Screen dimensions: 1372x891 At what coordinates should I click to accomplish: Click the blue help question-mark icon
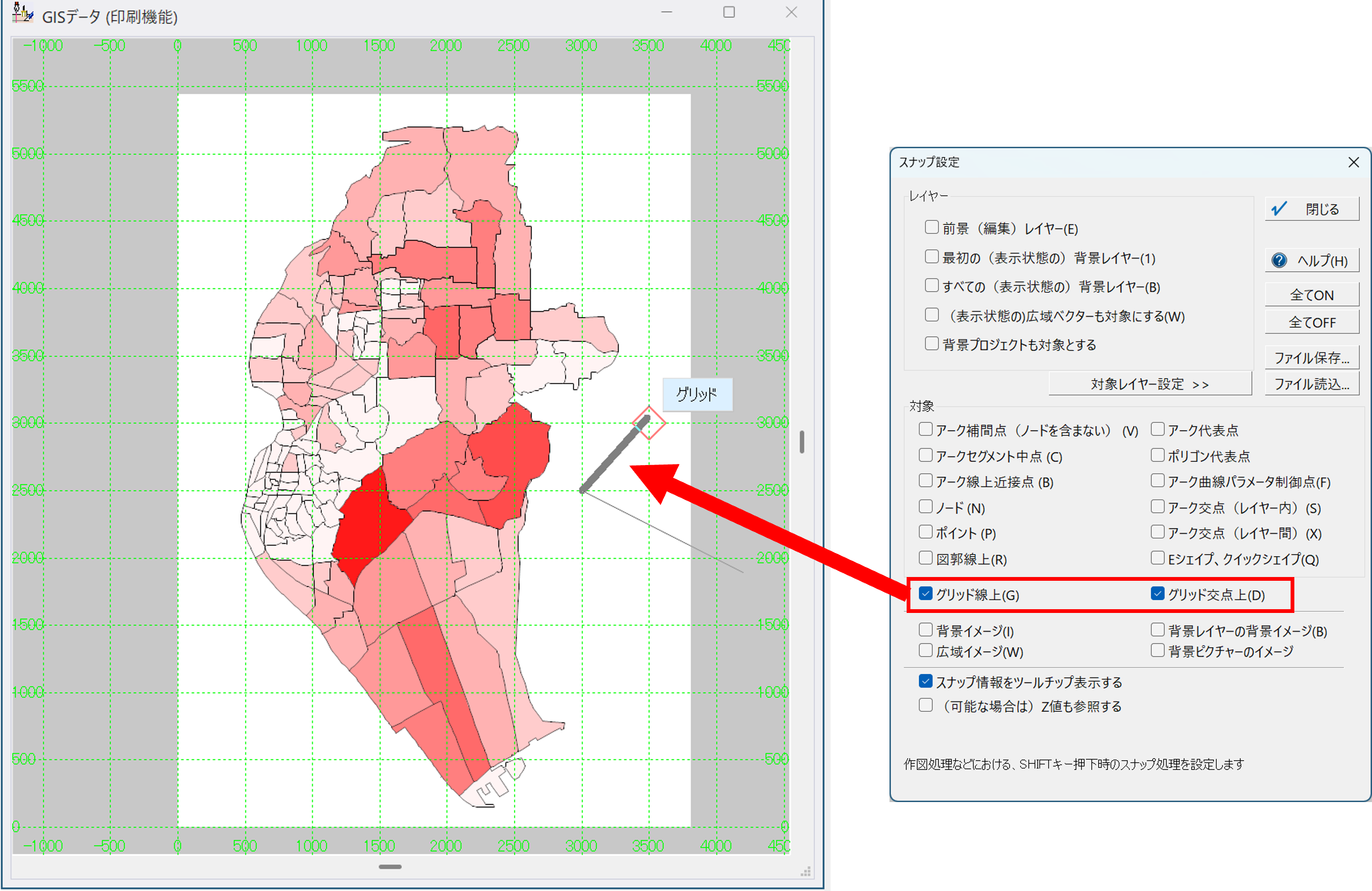(x=1279, y=261)
